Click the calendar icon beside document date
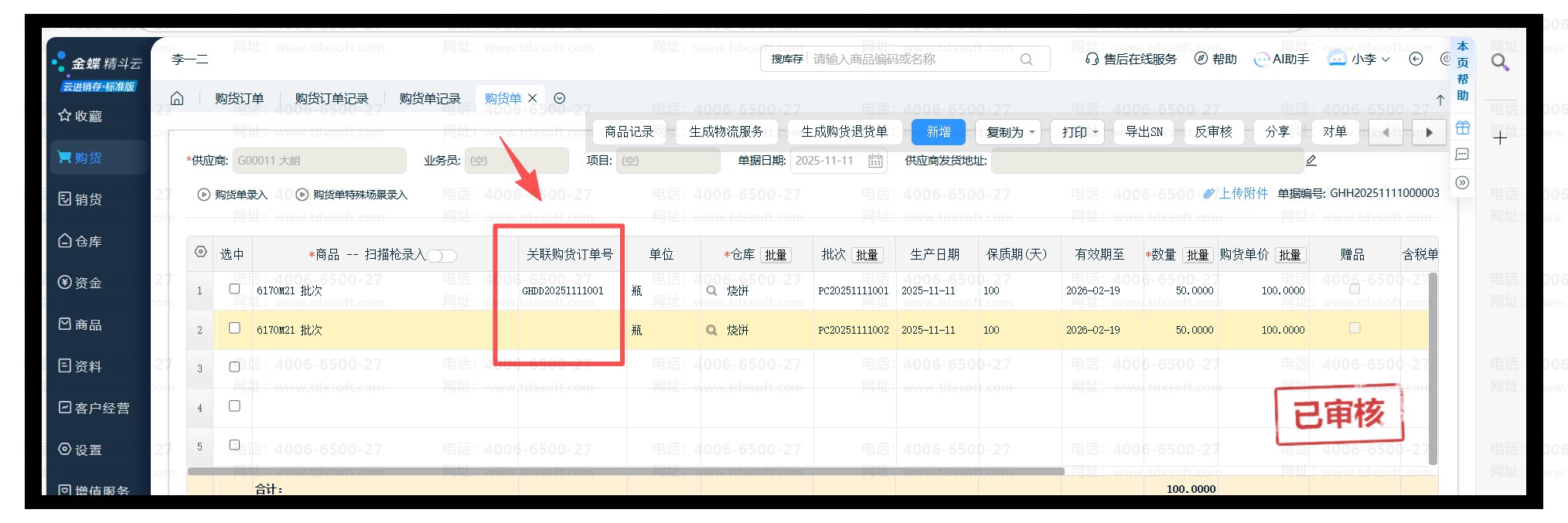 [x=875, y=161]
